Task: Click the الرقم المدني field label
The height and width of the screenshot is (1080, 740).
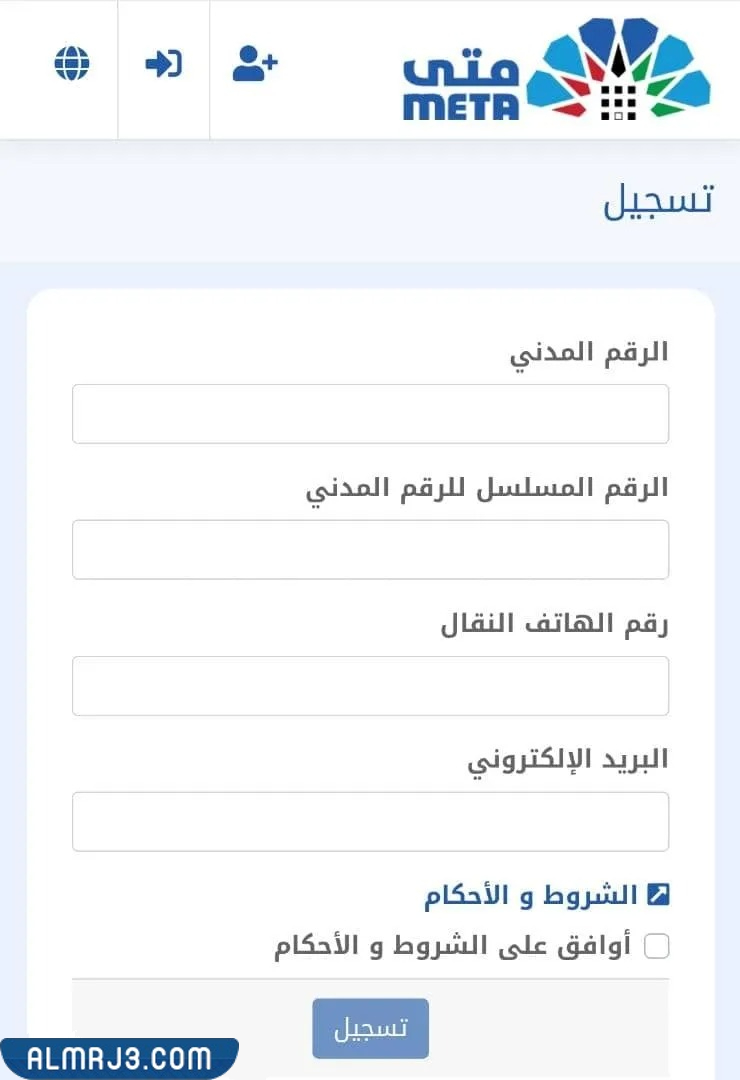Action: click(x=590, y=352)
